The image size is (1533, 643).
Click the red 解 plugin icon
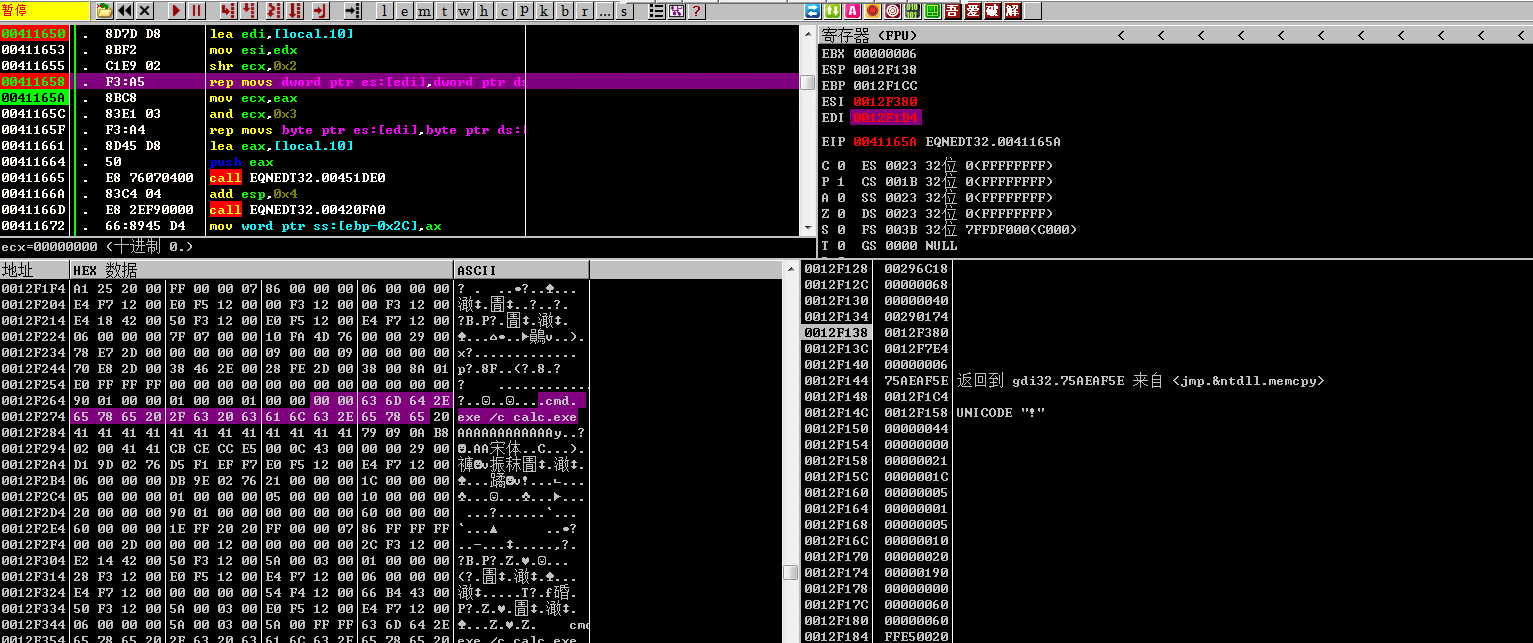1012,11
